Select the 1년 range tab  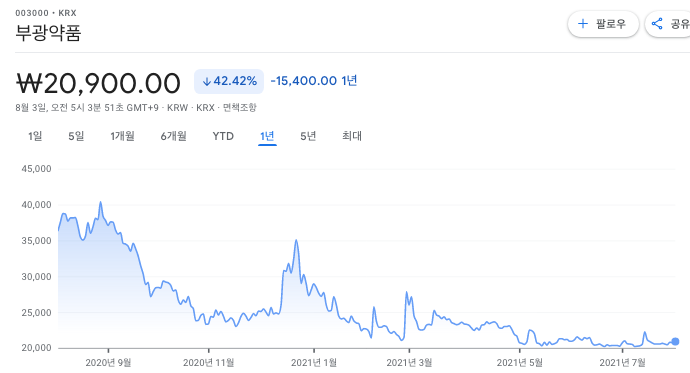click(x=267, y=136)
